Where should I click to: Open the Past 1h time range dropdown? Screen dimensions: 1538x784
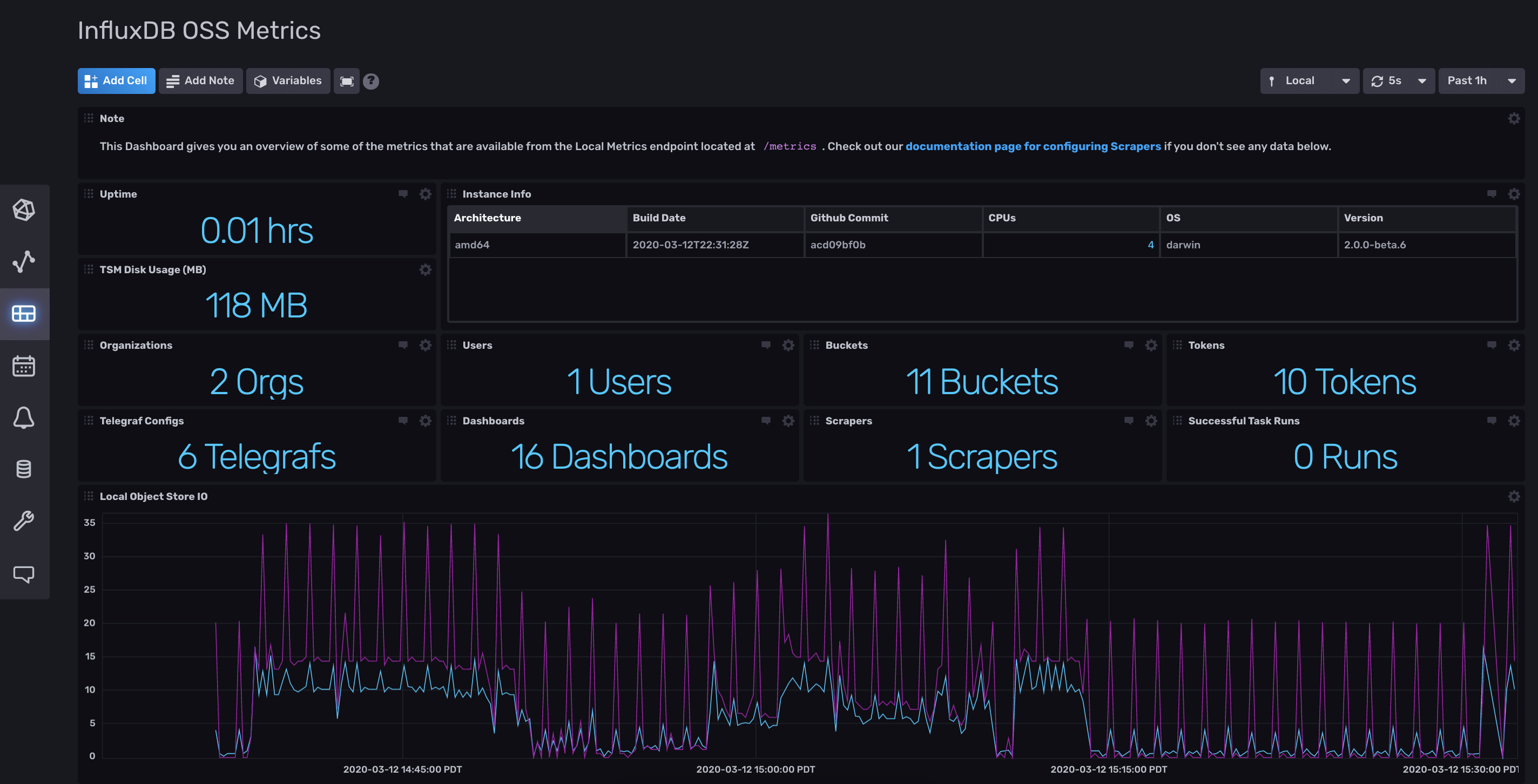1481,81
